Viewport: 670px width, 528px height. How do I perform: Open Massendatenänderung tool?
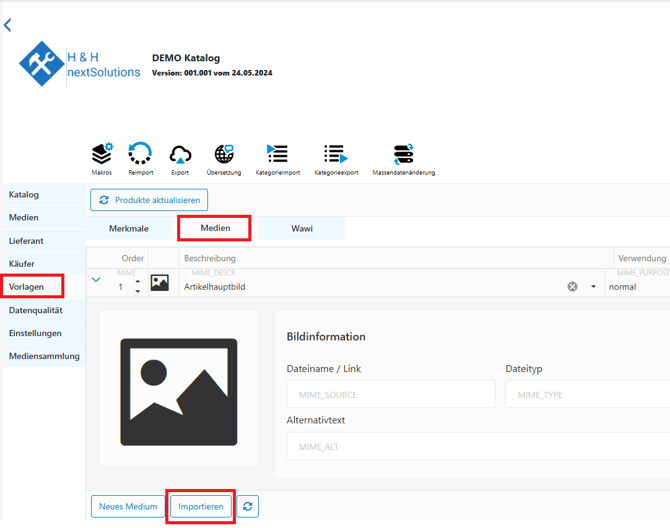click(x=403, y=154)
